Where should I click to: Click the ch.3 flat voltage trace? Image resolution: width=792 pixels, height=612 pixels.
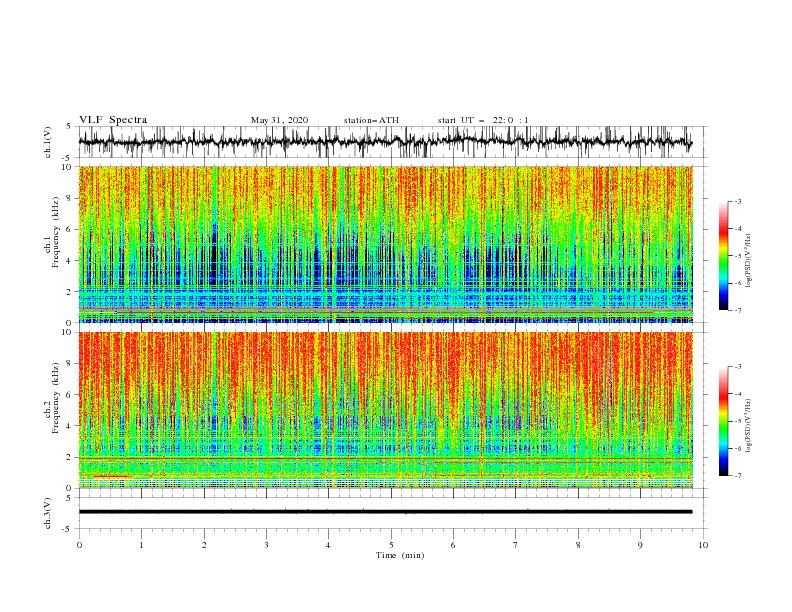pyautogui.click(x=385, y=512)
